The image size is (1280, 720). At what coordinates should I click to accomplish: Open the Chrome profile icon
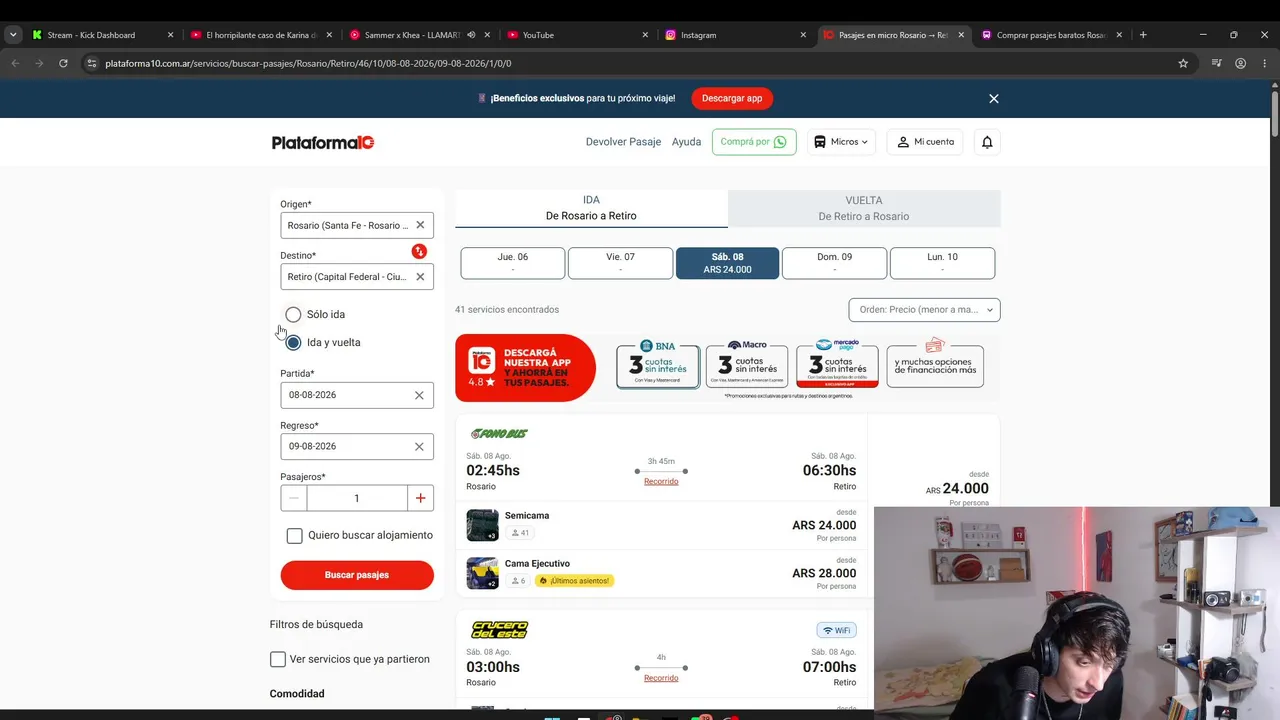point(1241,63)
